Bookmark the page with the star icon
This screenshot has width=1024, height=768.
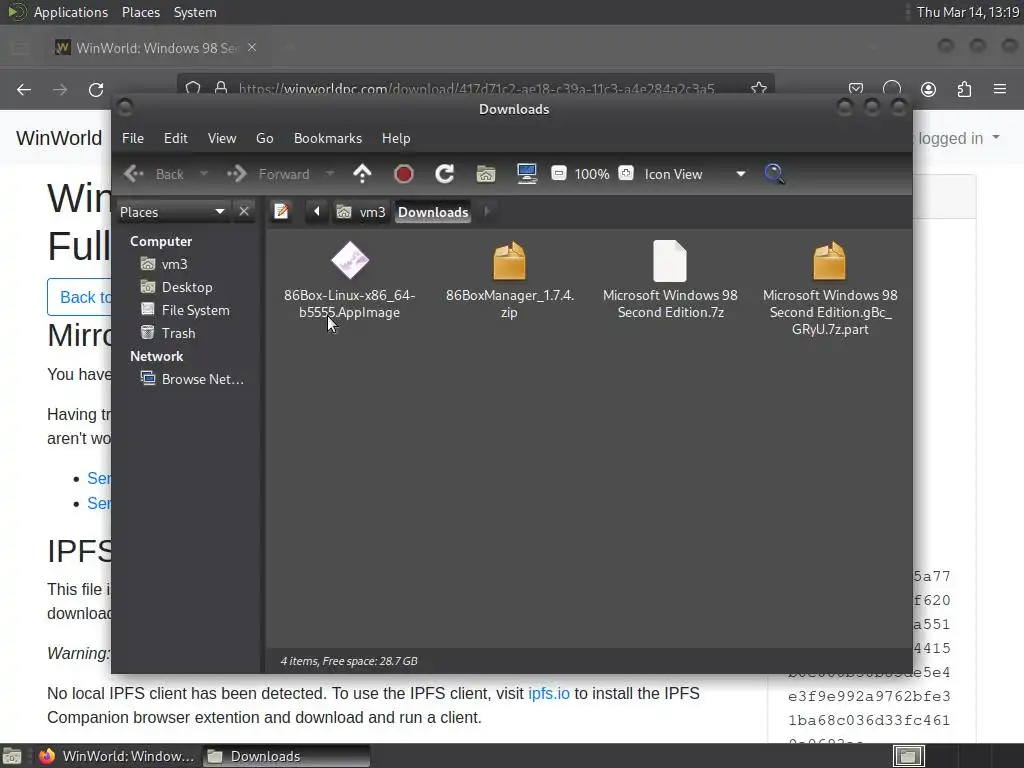coord(758,88)
